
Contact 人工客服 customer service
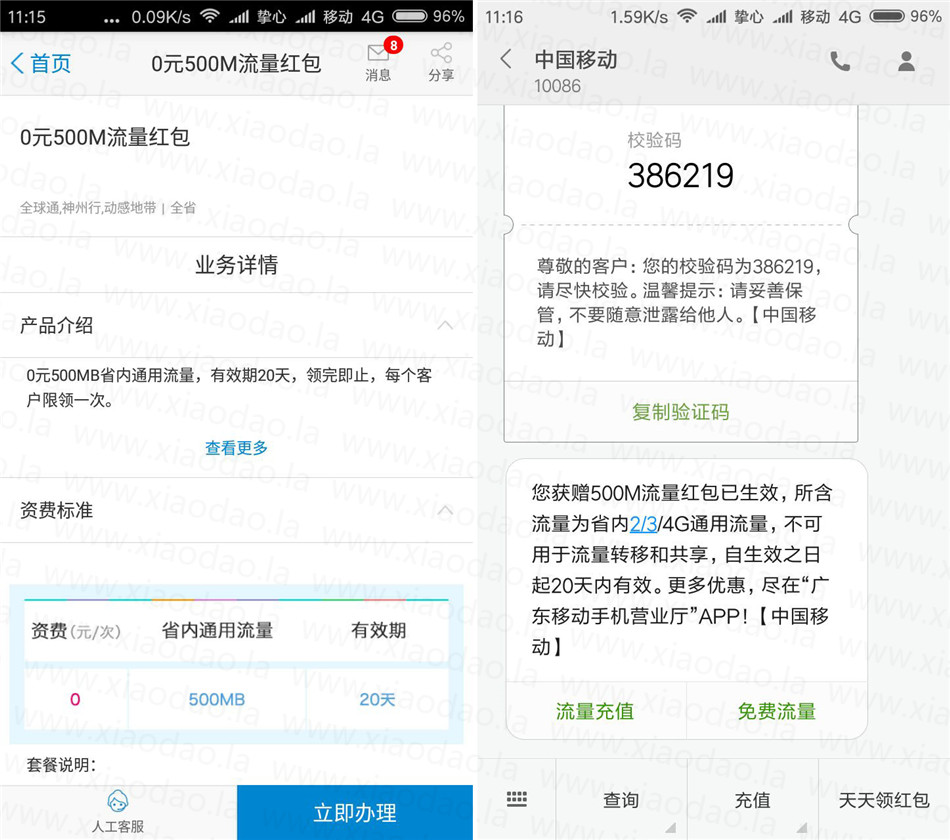[x=118, y=812]
